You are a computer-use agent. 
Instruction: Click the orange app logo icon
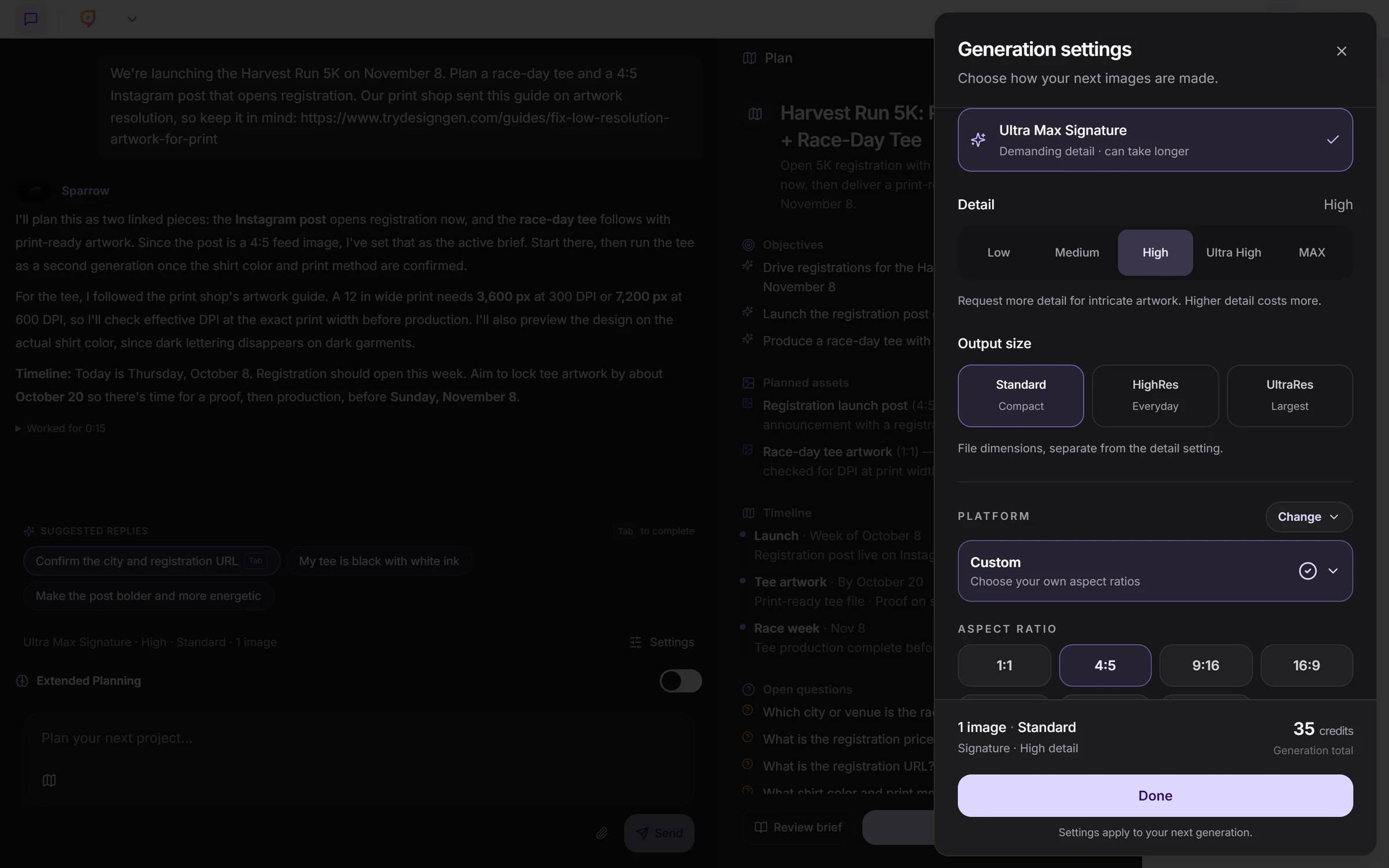pos(87,19)
